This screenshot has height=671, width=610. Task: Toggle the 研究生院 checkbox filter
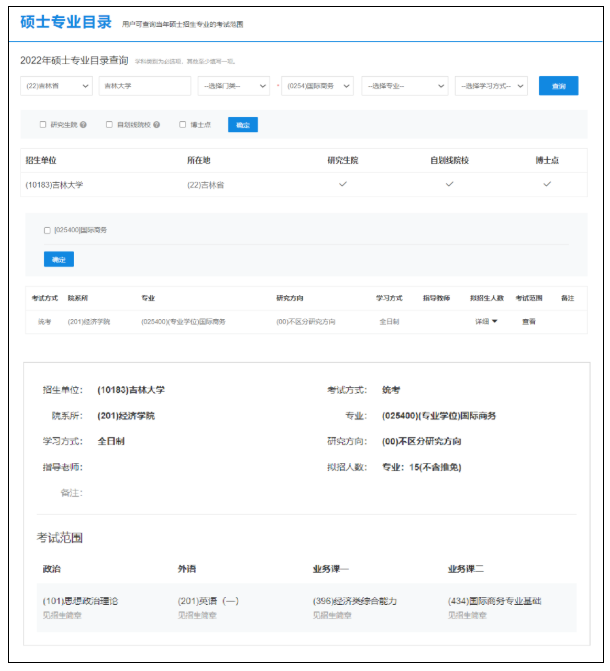click(x=43, y=125)
